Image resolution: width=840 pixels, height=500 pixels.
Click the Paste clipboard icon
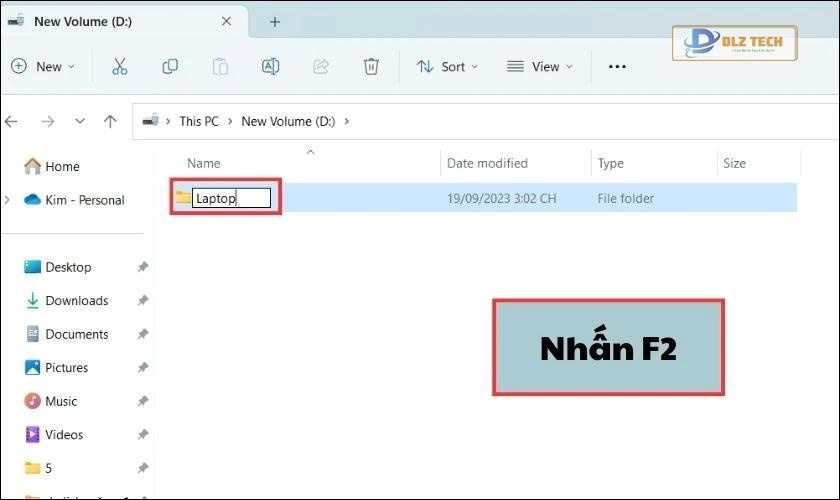(220, 66)
